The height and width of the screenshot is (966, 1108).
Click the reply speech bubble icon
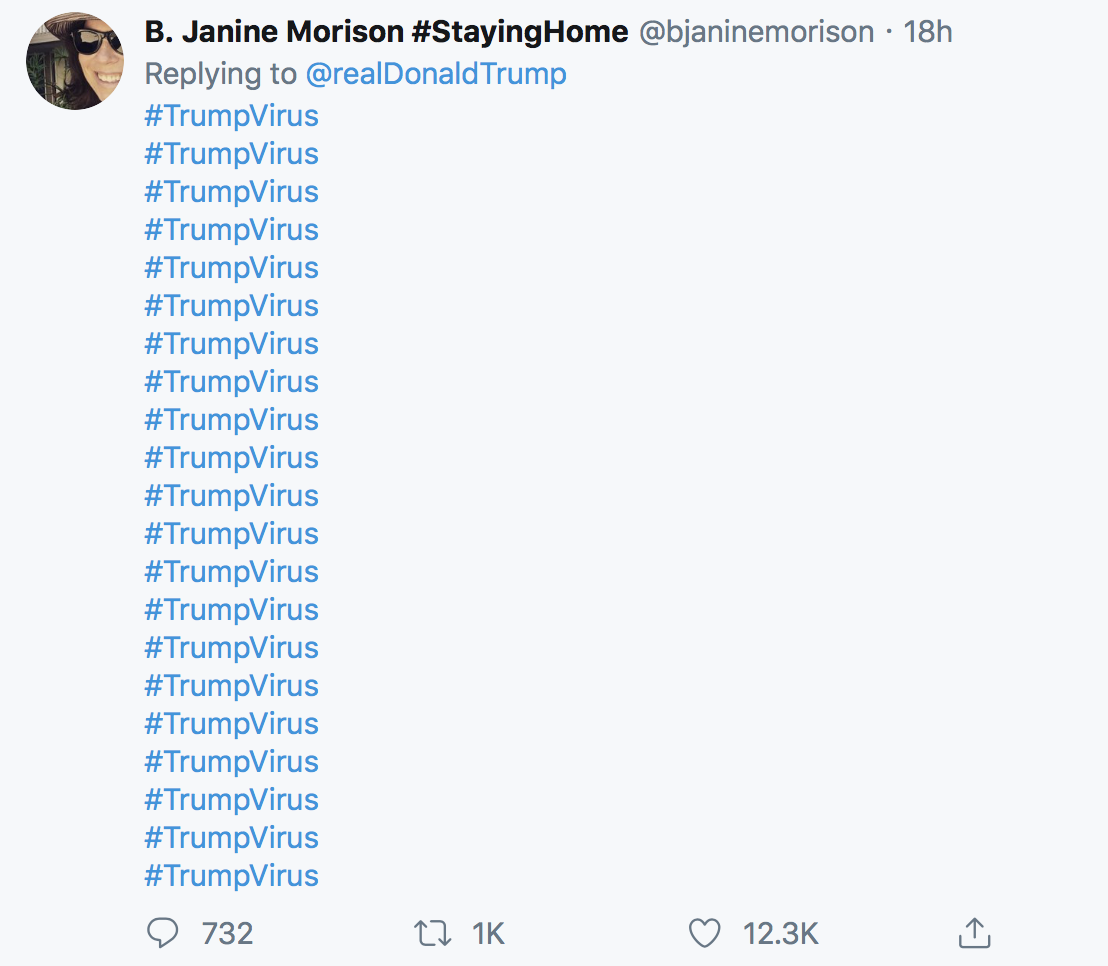(x=162, y=933)
